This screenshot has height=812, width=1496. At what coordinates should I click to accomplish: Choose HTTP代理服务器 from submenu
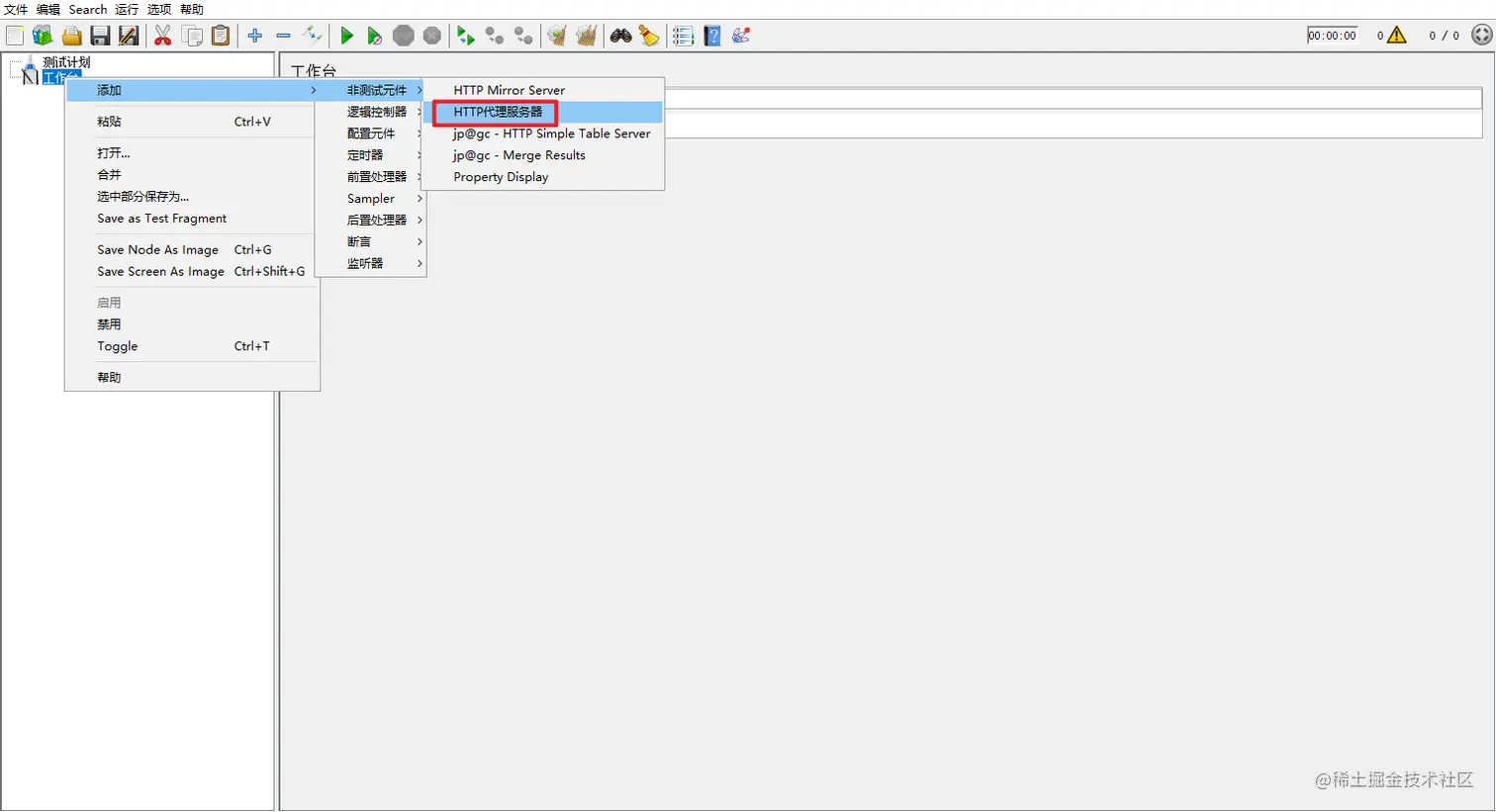(x=543, y=112)
